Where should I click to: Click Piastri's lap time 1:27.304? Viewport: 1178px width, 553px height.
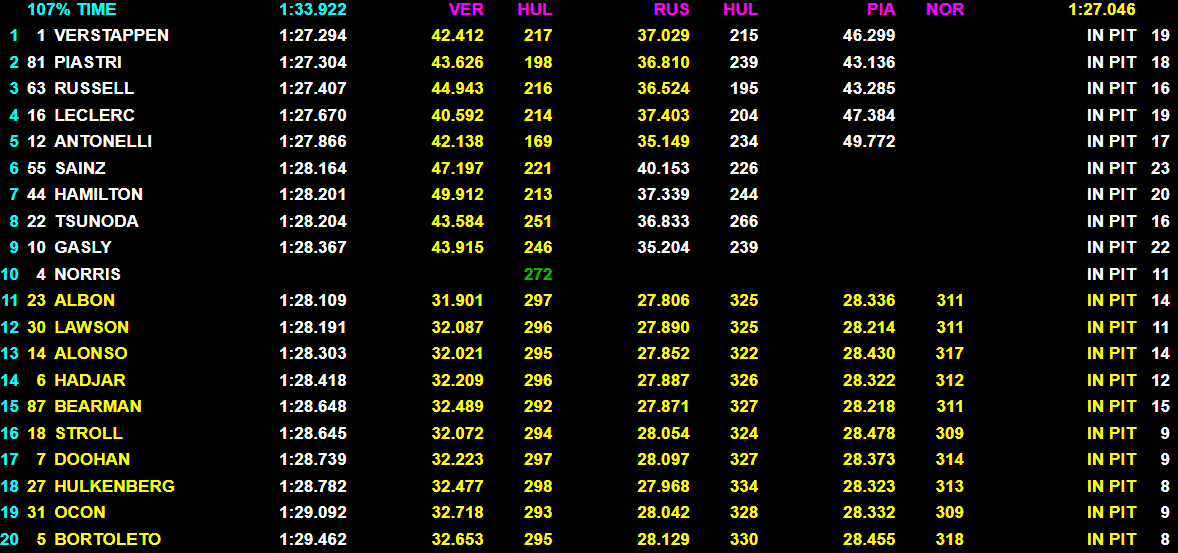pos(313,62)
